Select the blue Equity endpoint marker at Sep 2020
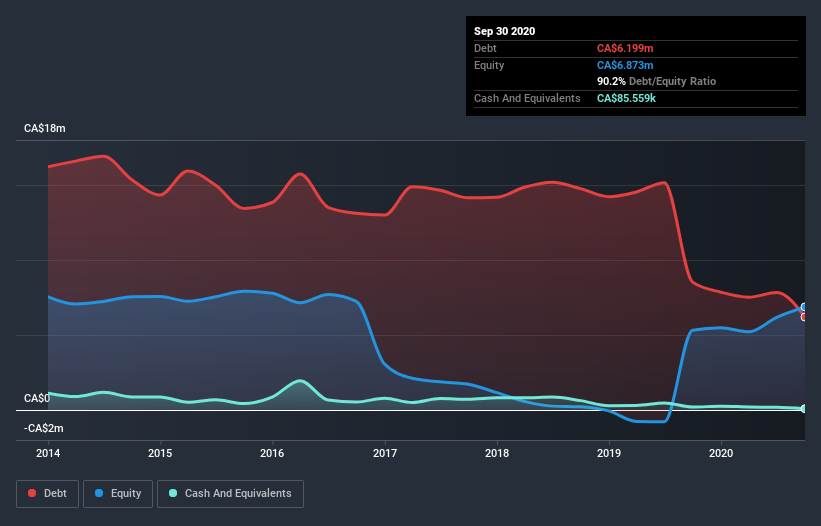The image size is (821, 526). (804, 307)
